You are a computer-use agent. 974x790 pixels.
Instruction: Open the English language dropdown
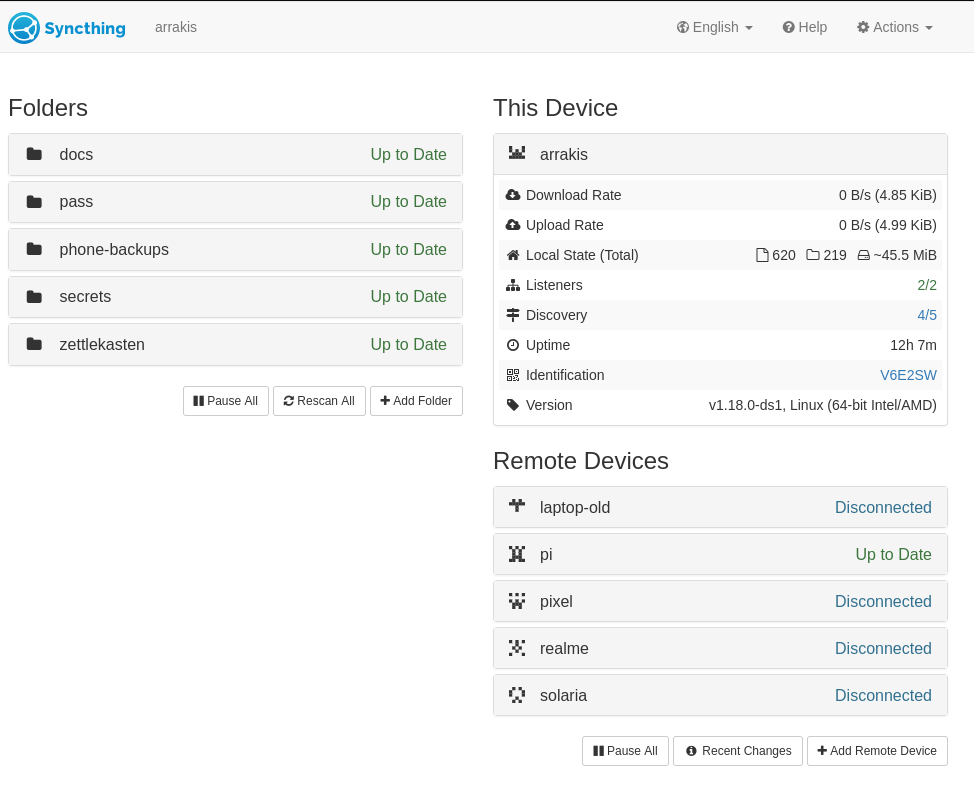(714, 27)
